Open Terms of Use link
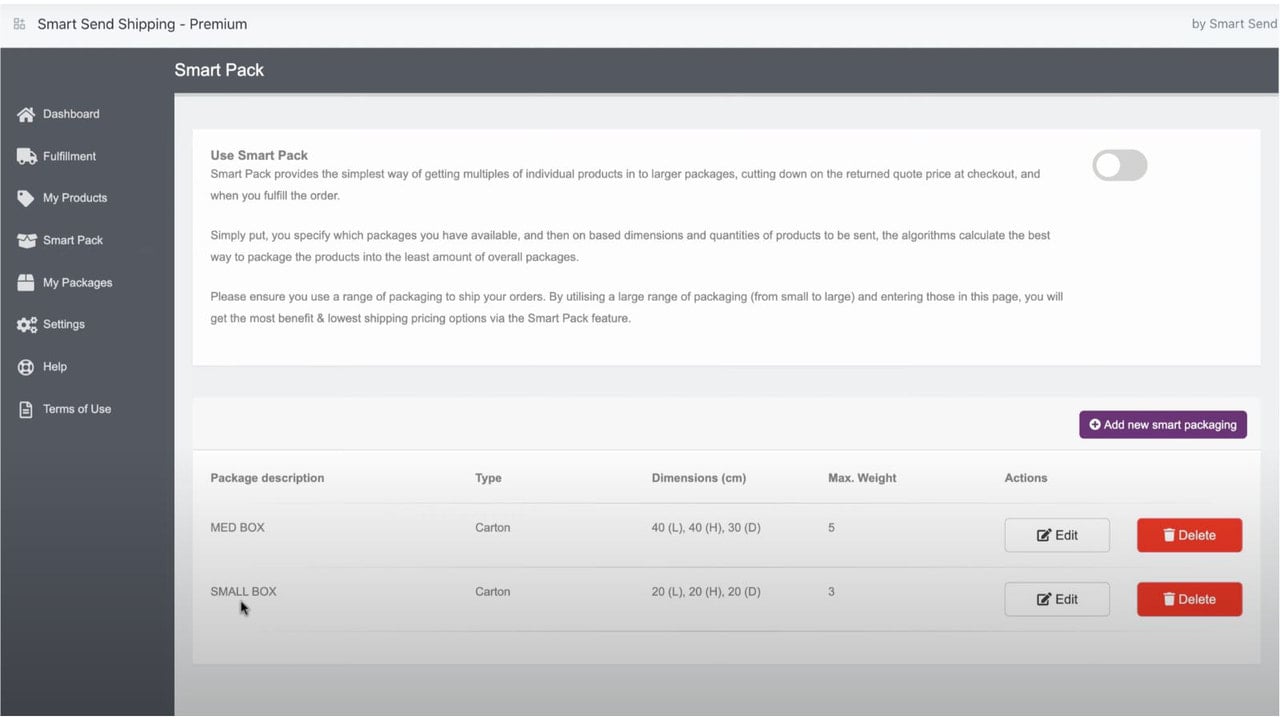 77,409
